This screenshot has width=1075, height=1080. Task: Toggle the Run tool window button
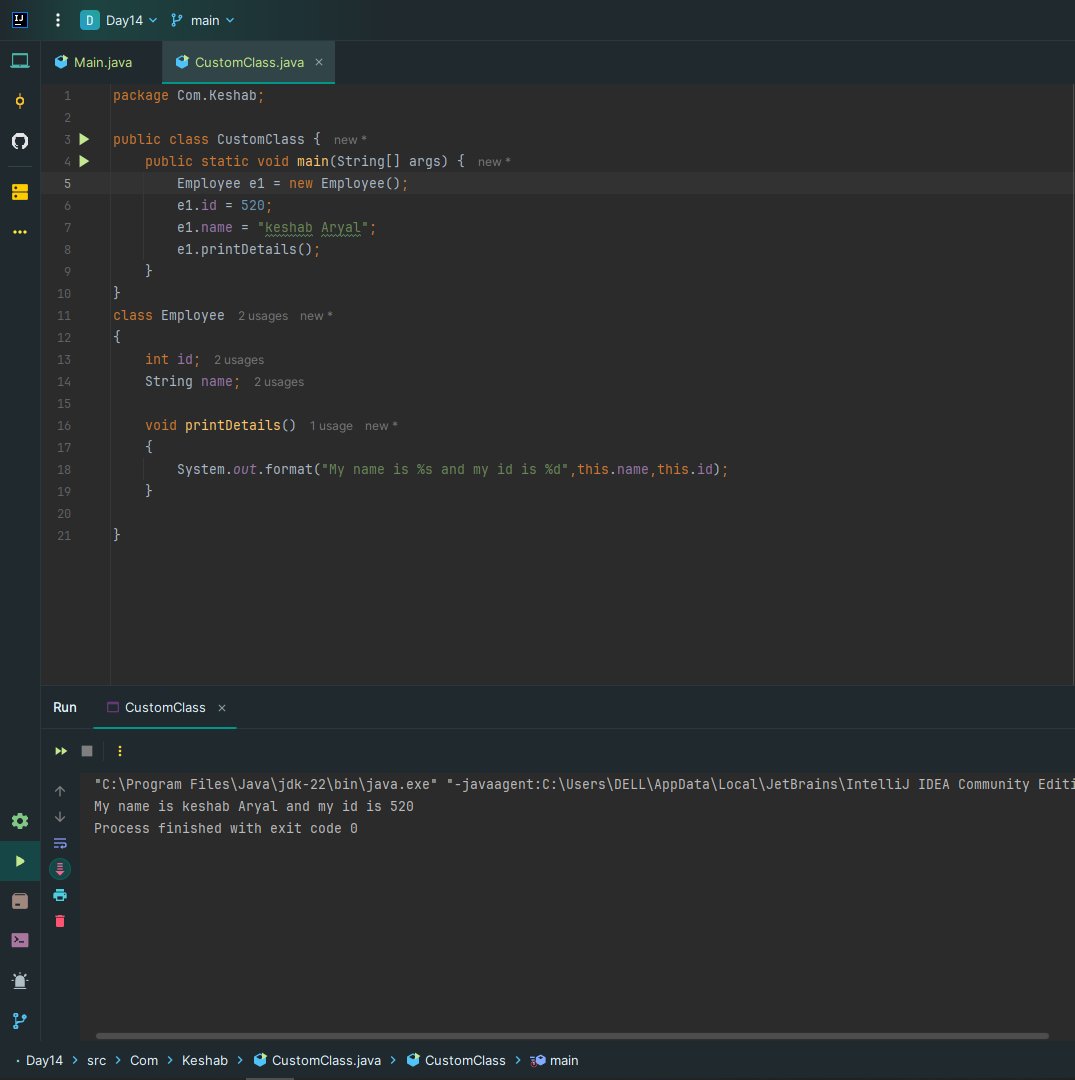point(20,861)
